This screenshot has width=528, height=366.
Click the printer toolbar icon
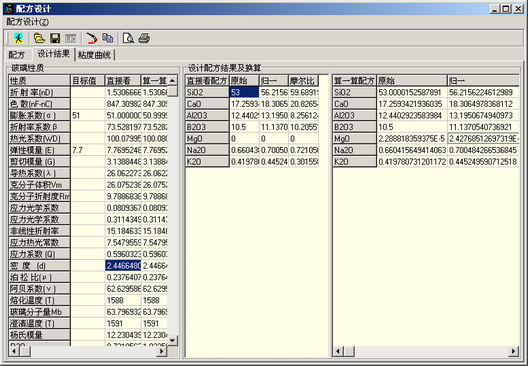click(144, 38)
